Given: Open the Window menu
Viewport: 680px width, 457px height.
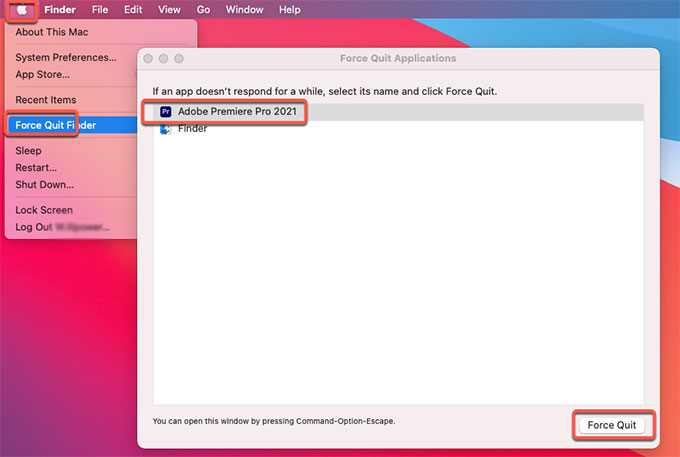Looking at the screenshot, I should tap(245, 10).
